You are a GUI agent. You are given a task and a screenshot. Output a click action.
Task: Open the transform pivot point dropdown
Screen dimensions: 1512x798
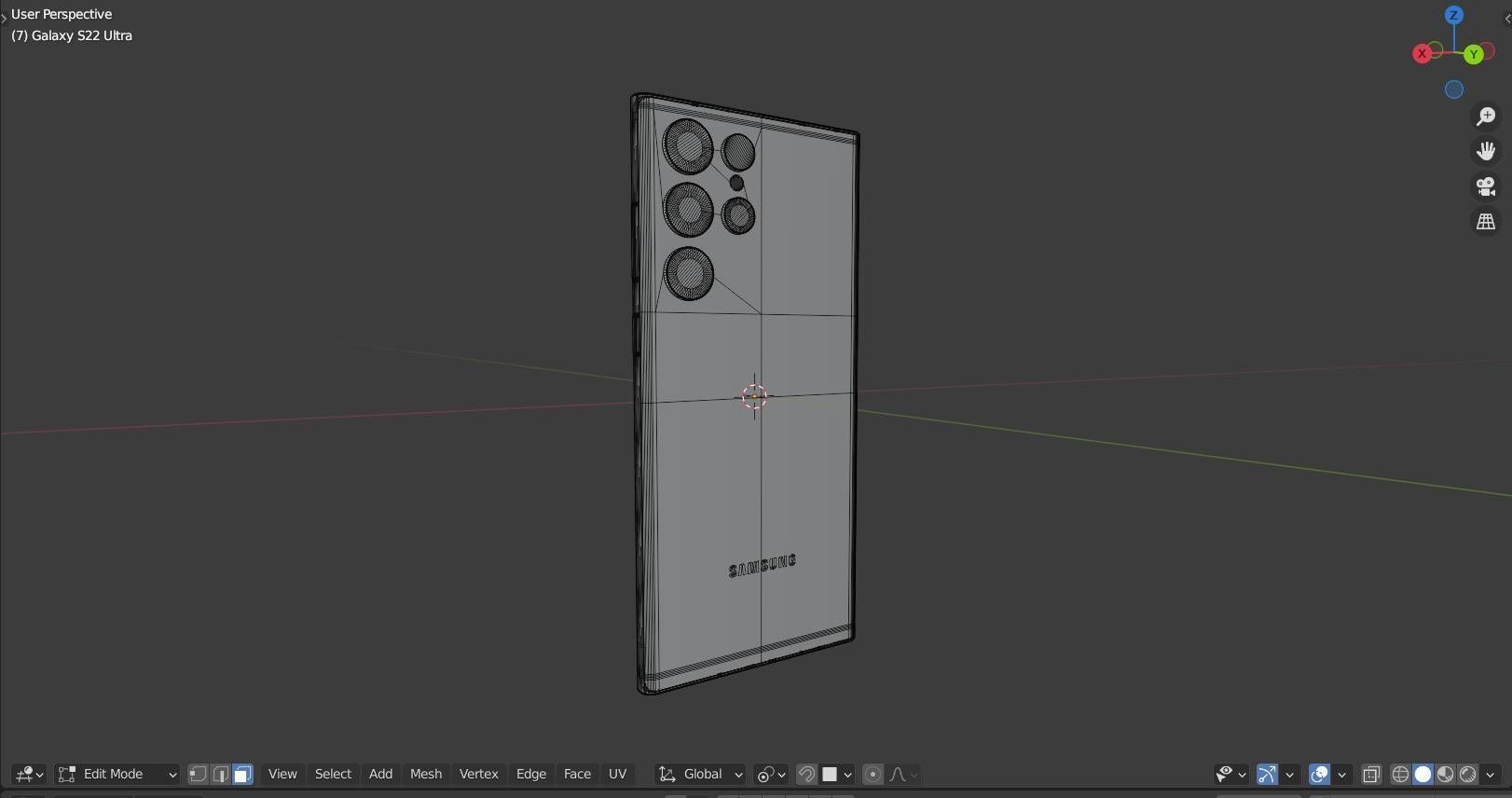772,774
